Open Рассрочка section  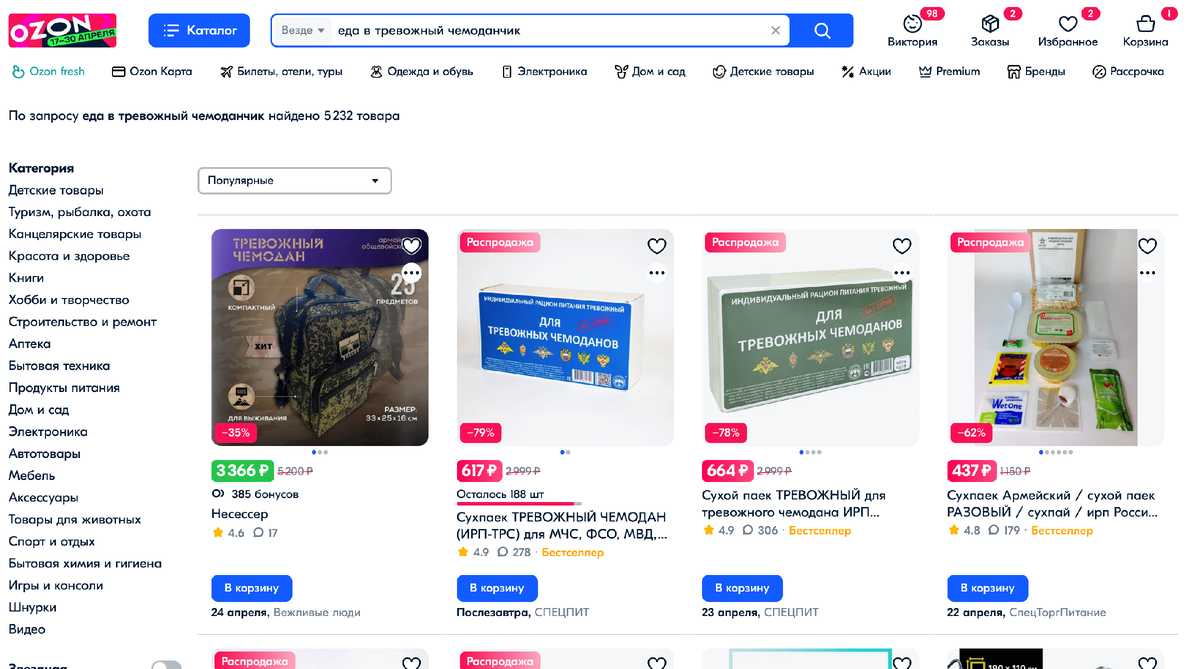[x=1128, y=71]
